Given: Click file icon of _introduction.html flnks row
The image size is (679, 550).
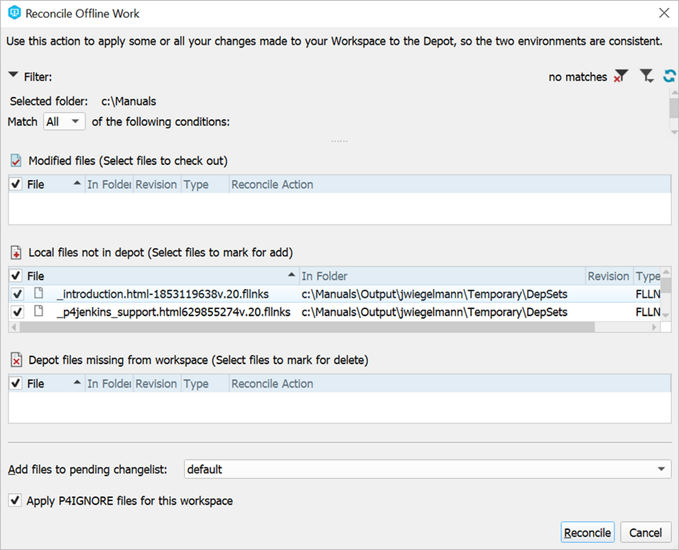Looking at the screenshot, I should pos(40,294).
